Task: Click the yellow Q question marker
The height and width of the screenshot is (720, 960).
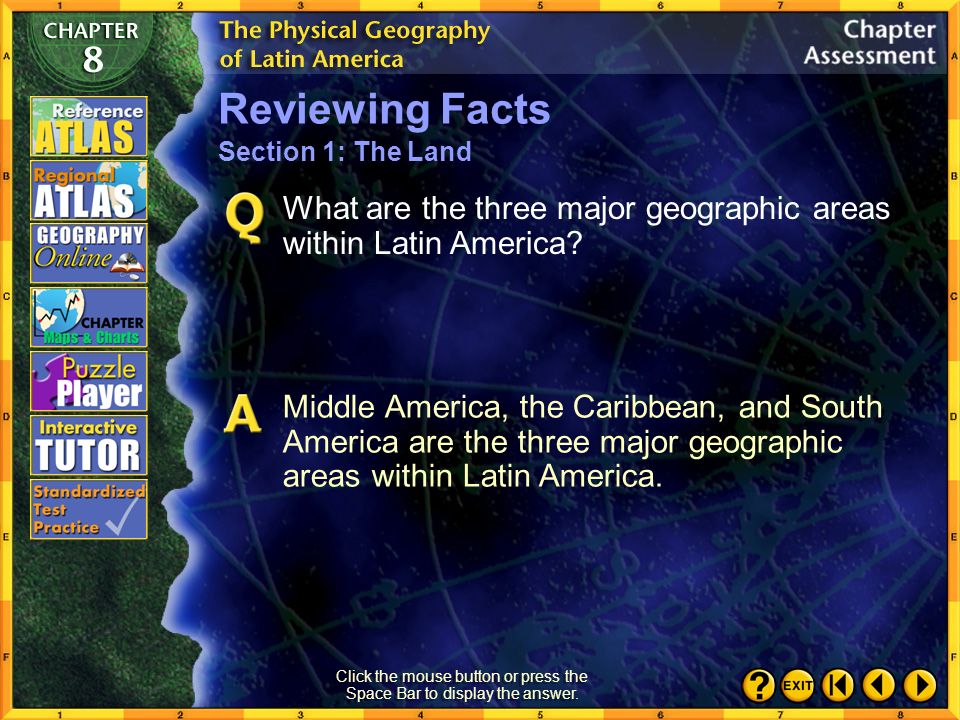Action: 244,219
